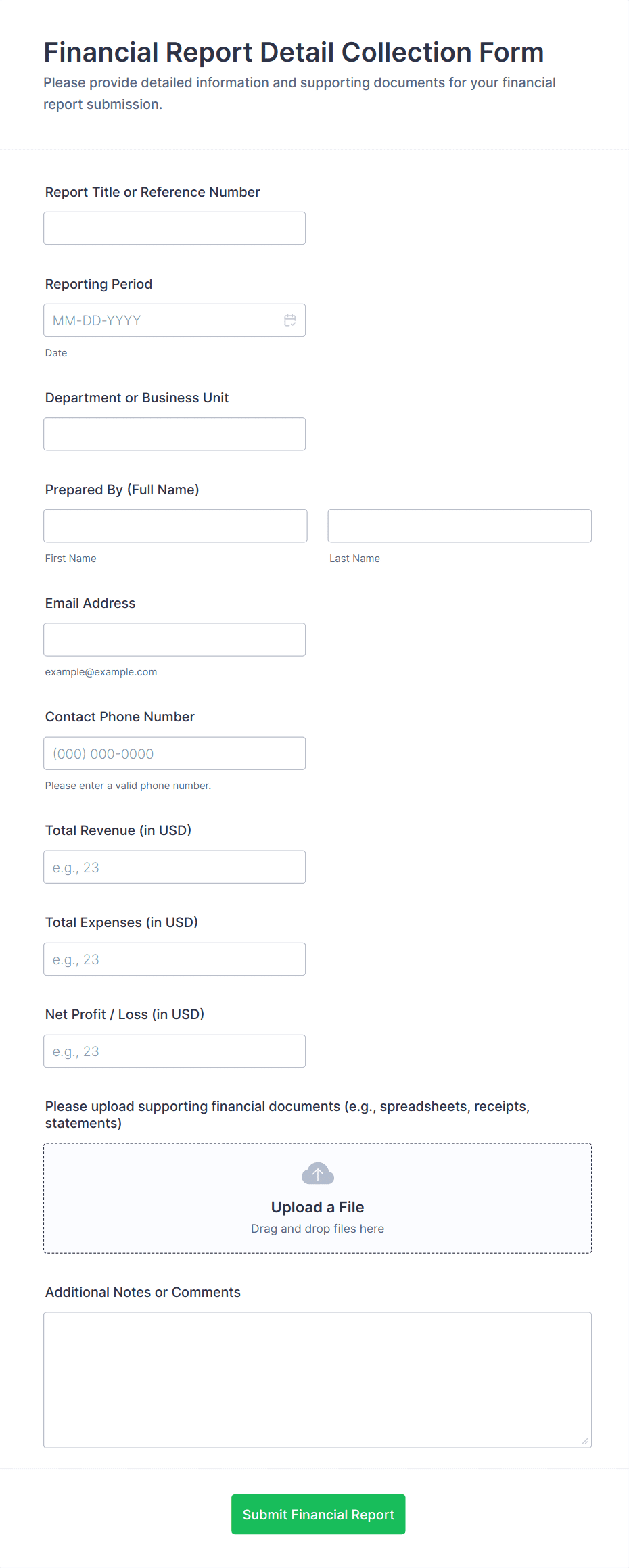Image resolution: width=629 pixels, height=1568 pixels.
Task: Select the Department or Business Unit field
Action: tap(174, 434)
